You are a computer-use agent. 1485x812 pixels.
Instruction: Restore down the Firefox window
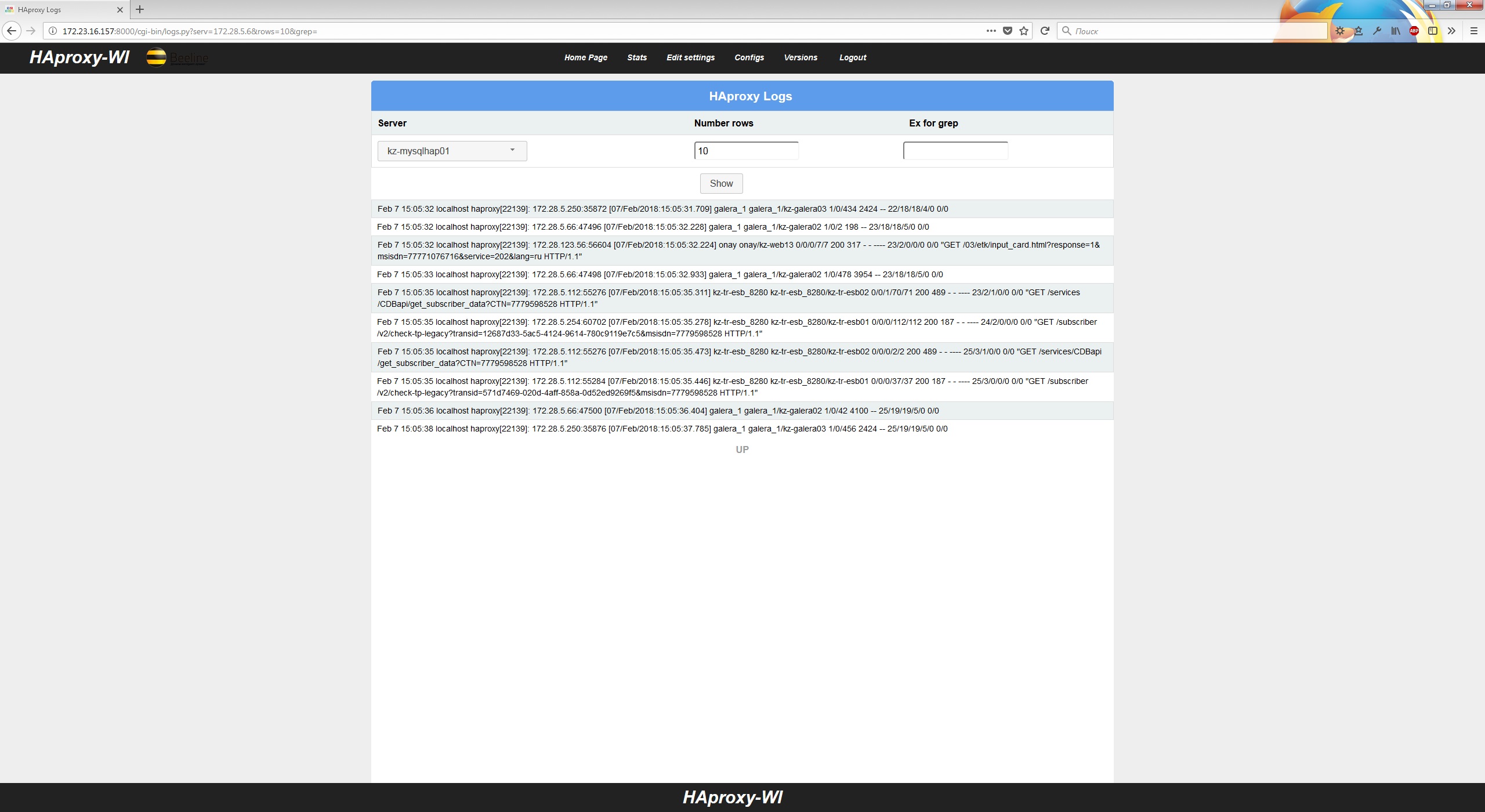pyautogui.click(x=1447, y=5)
